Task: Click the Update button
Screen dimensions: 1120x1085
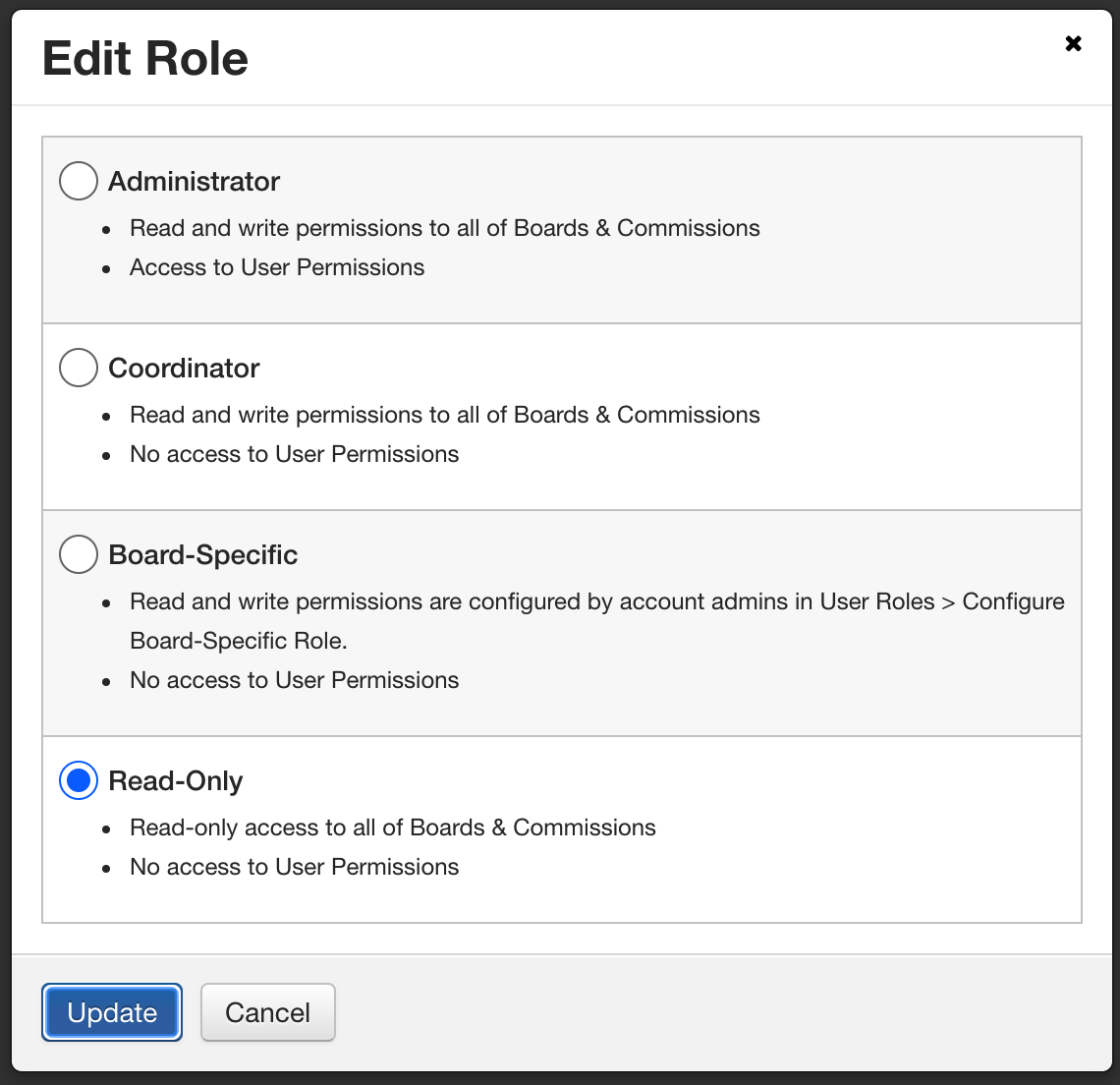Action: pyautogui.click(x=111, y=1011)
